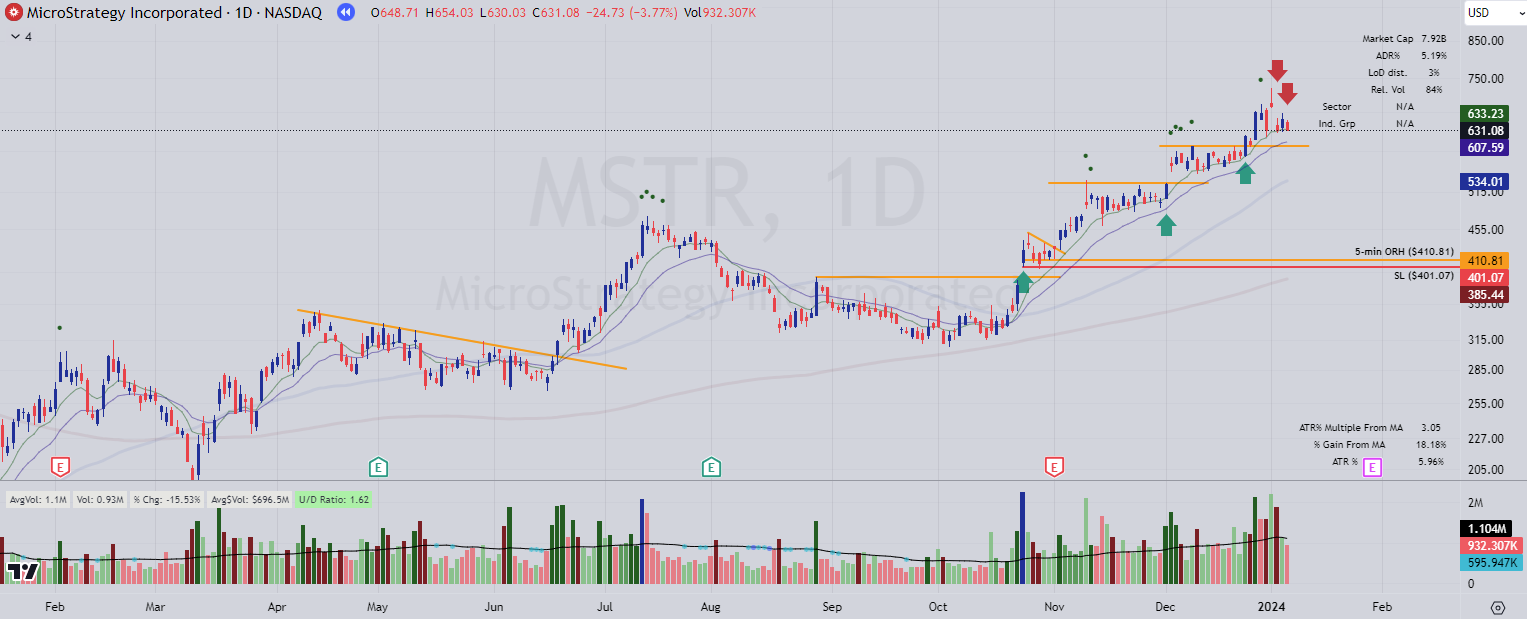The image size is (1527, 619).
Task: Select the descending orange trendline from April to June
Action: point(462,339)
